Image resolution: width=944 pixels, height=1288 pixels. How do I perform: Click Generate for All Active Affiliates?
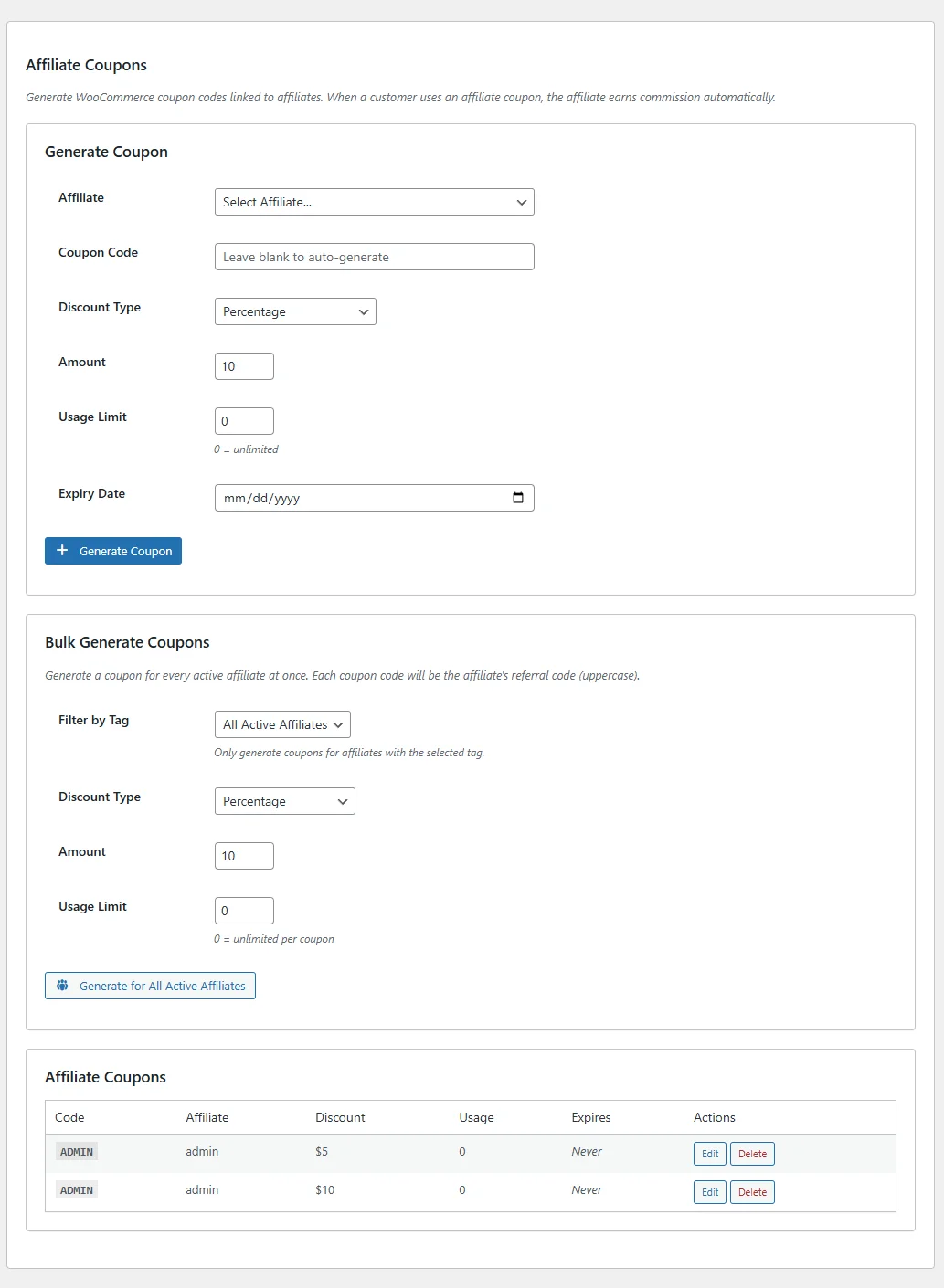click(x=150, y=985)
